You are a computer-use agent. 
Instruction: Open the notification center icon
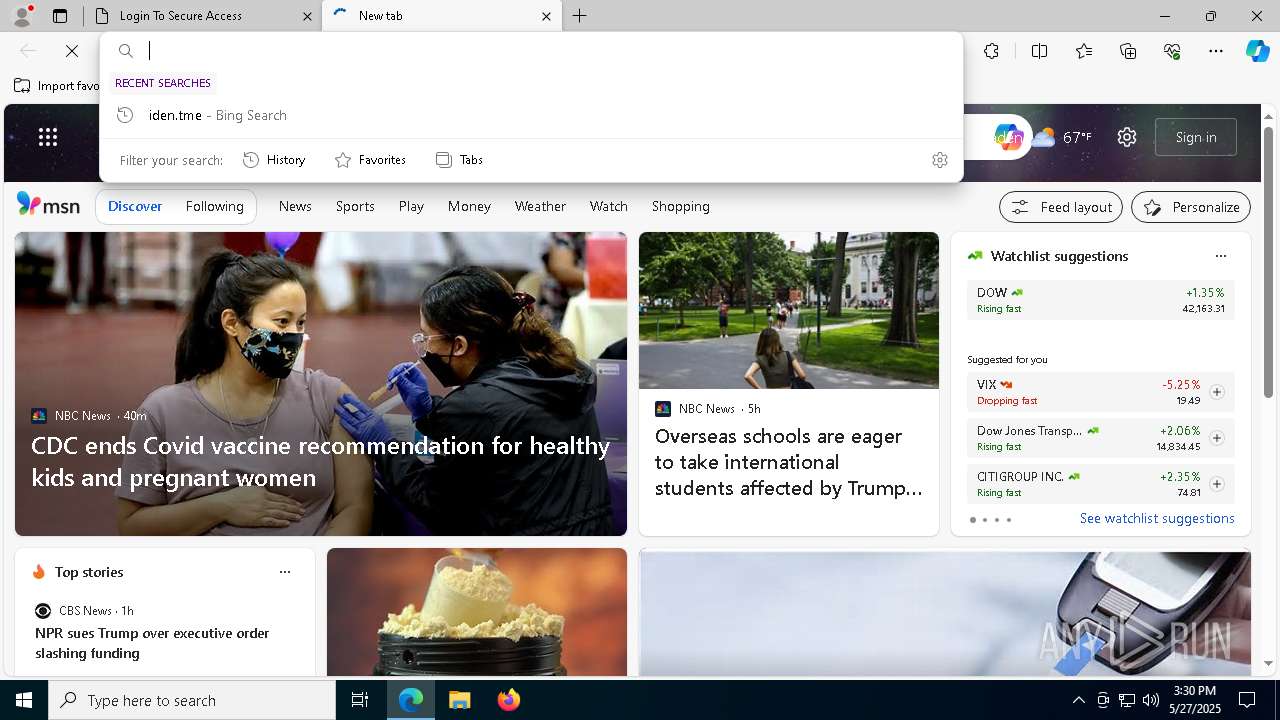[x=1247, y=700]
